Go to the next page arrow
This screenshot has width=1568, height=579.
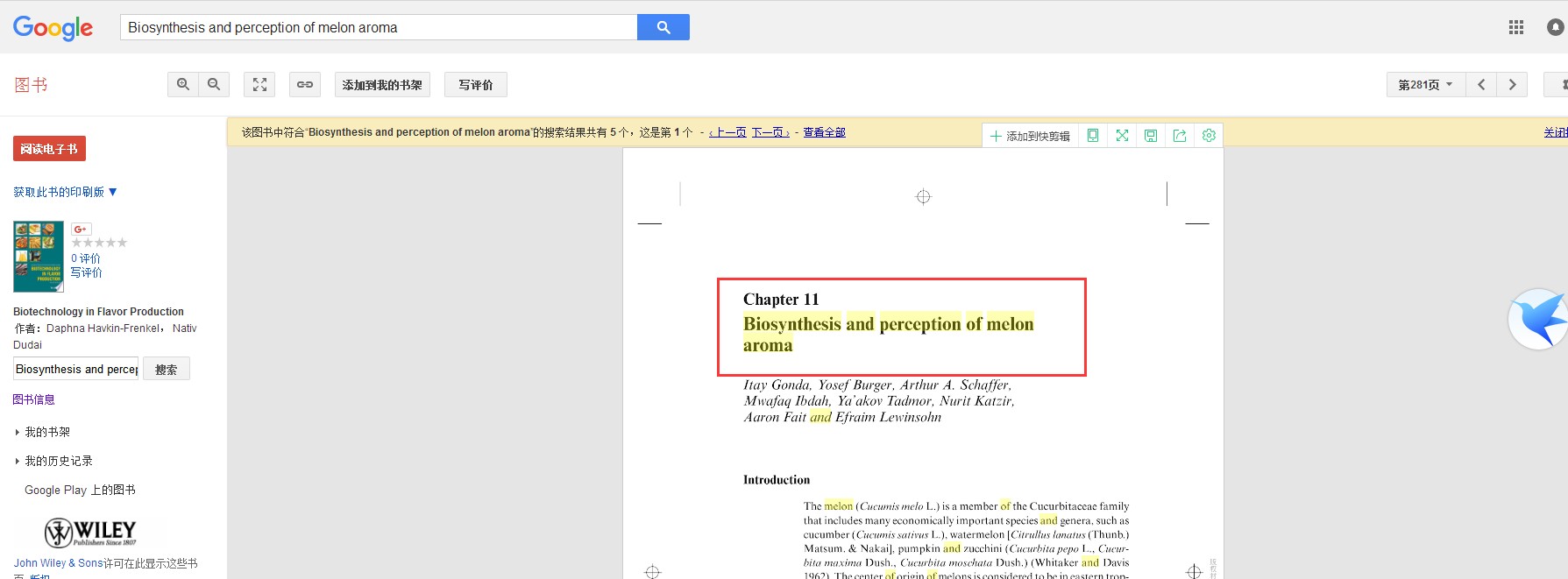(x=1512, y=85)
